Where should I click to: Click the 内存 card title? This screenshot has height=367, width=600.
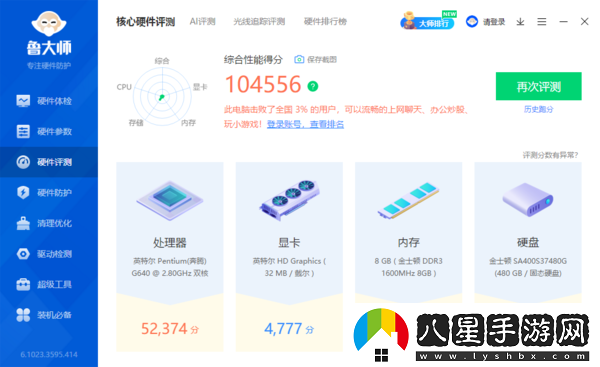tap(408, 243)
